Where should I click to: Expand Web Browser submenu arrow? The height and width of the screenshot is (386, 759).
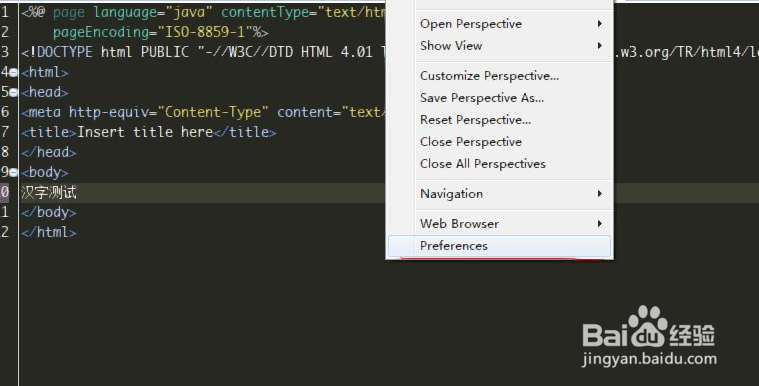pos(600,224)
